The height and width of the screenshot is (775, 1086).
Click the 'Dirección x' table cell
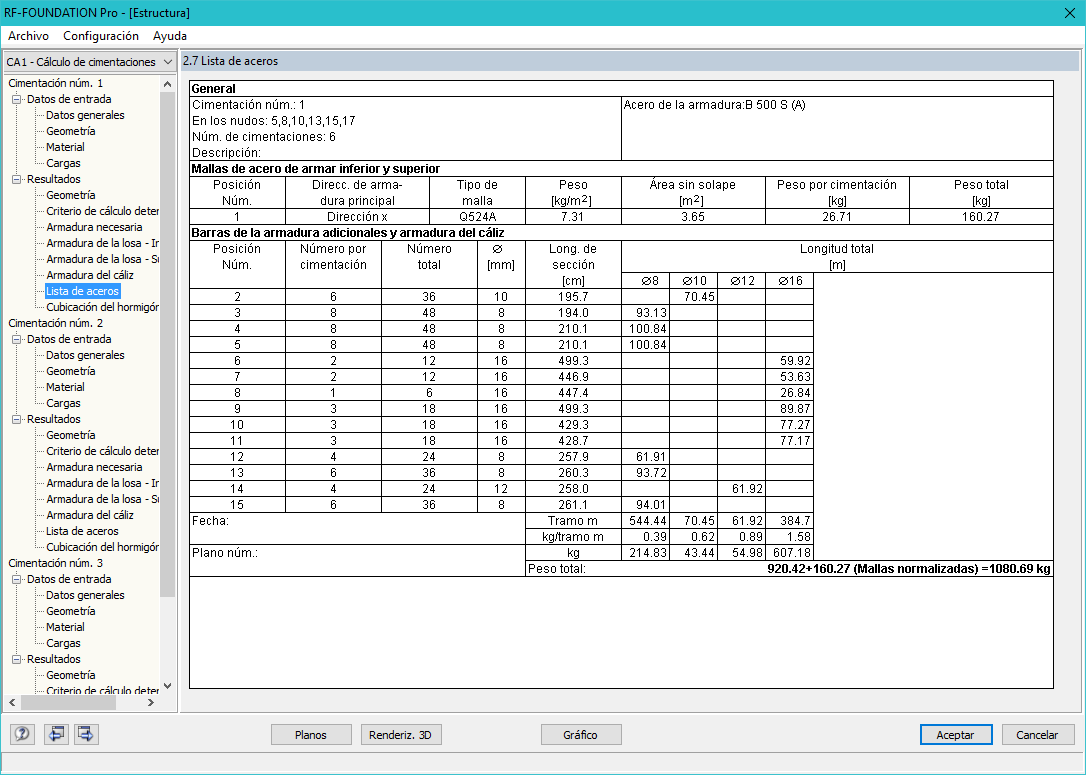tap(357, 217)
